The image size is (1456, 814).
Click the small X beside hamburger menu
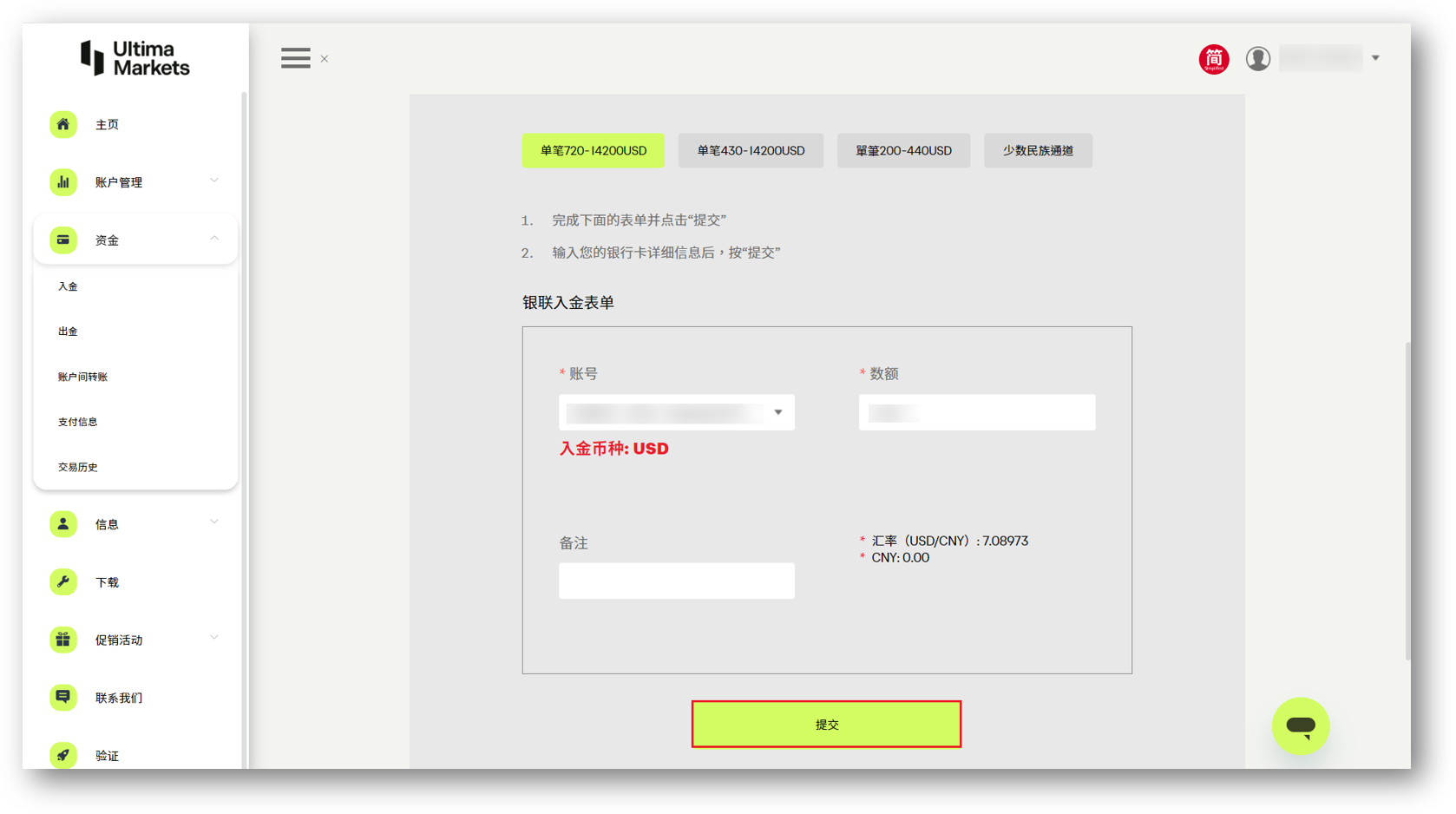[x=325, y=59]
